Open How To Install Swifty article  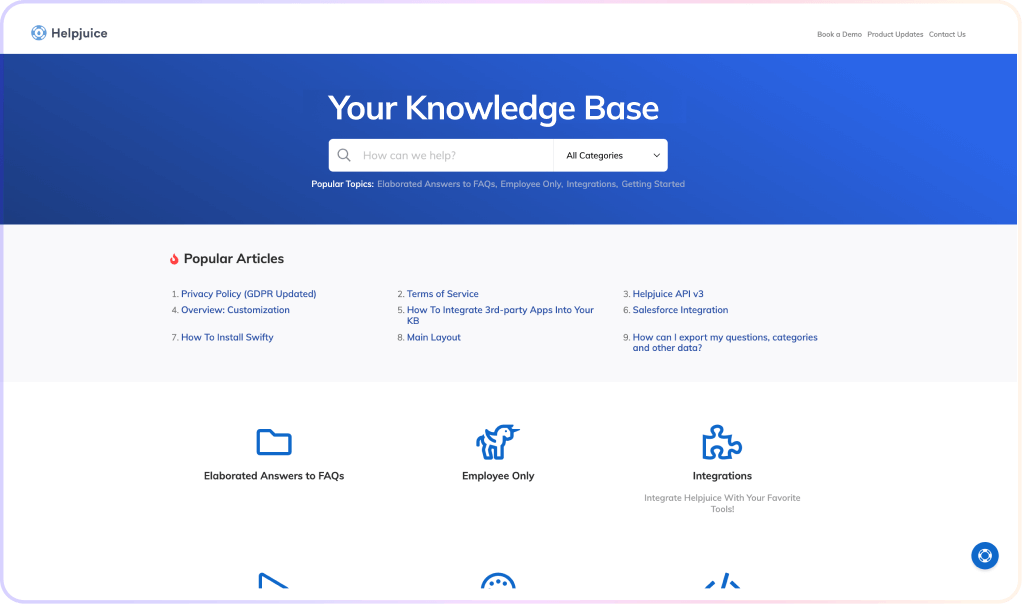point(227,338)
